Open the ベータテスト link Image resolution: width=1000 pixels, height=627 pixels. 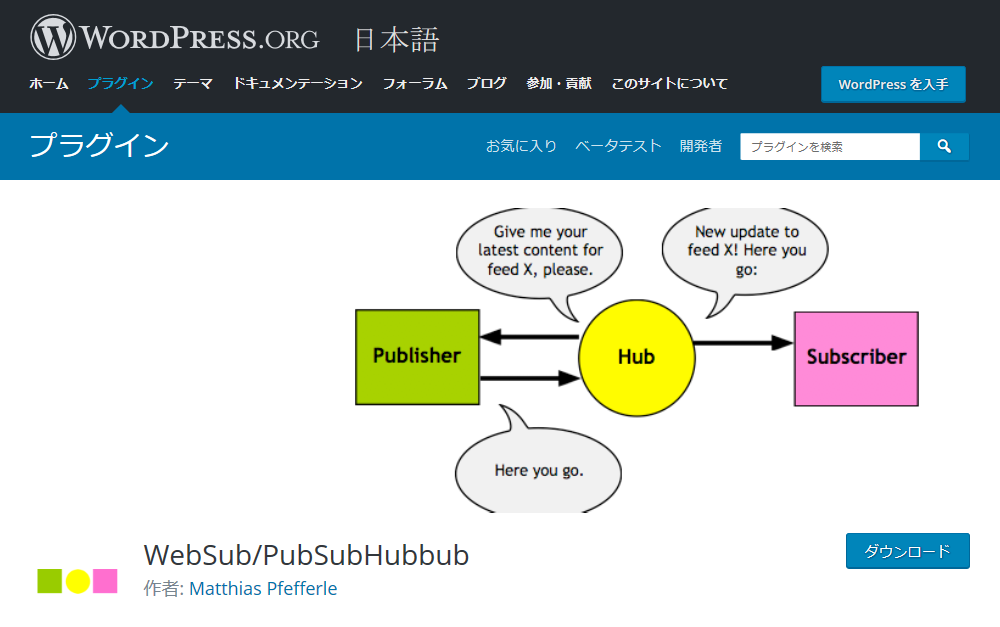(618, 146)
